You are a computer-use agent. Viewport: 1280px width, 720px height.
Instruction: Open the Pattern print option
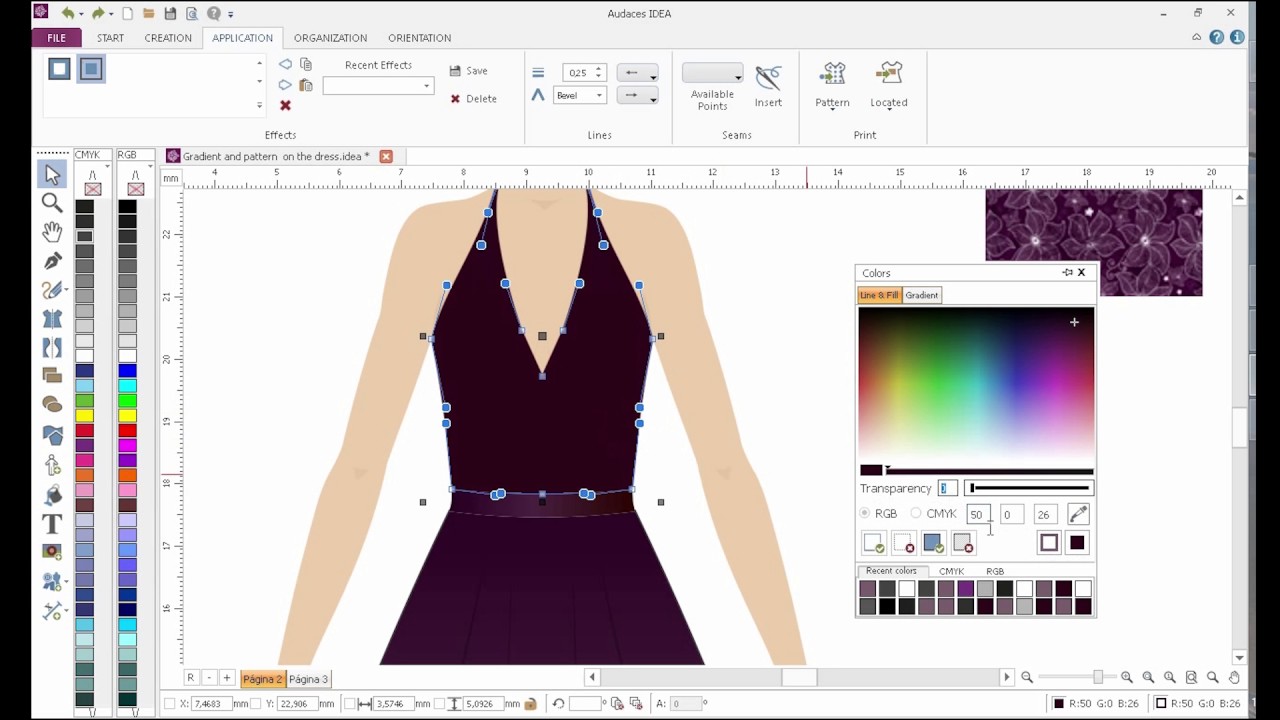point(832,85)
